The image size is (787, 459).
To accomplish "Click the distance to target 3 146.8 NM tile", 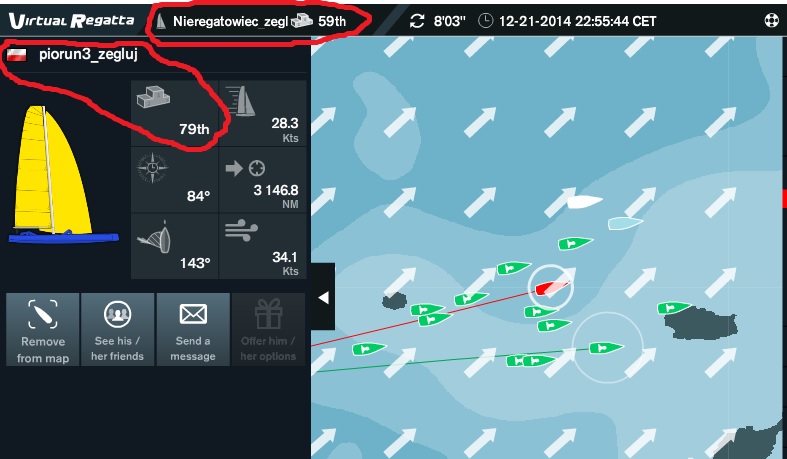I will (263, 180).
